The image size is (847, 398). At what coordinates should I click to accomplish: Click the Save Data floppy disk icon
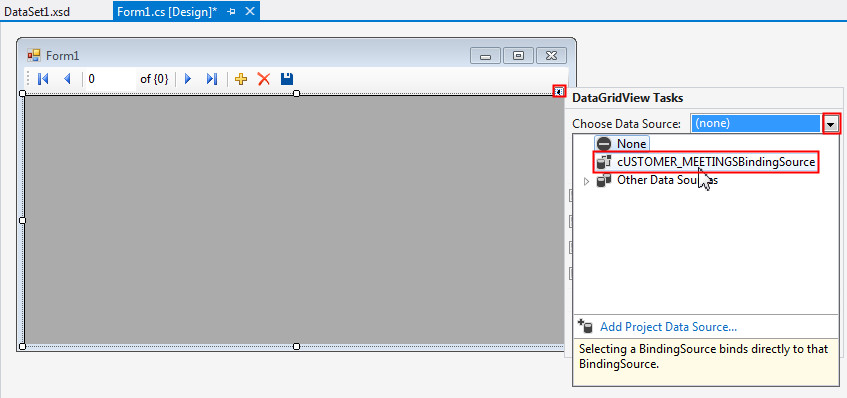(x=287, y=79)
